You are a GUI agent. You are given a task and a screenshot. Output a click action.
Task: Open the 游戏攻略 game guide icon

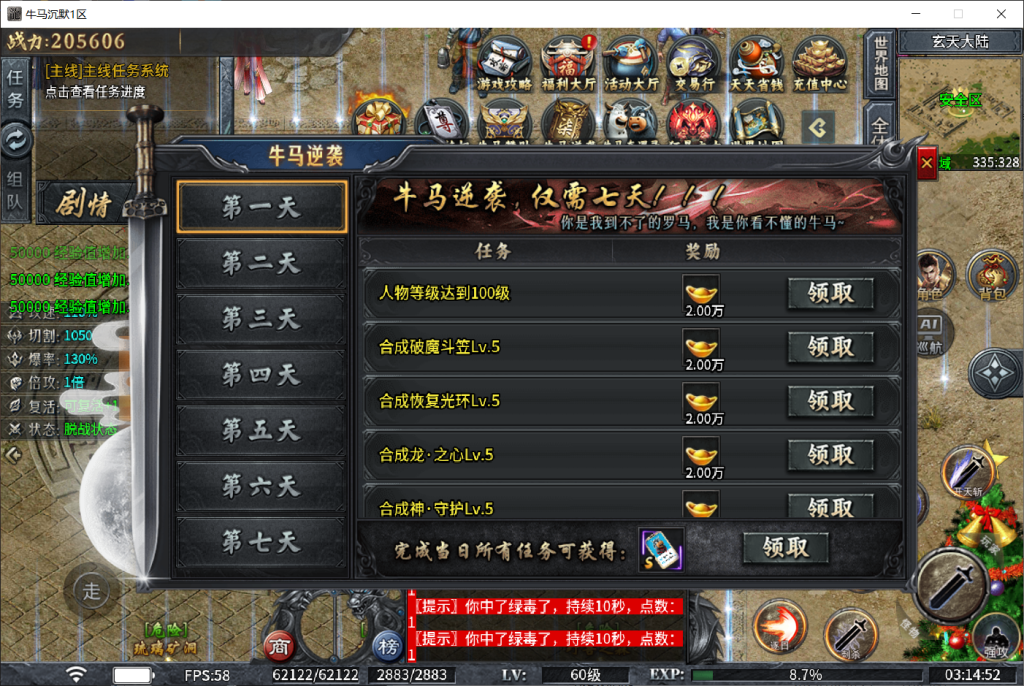504,63
